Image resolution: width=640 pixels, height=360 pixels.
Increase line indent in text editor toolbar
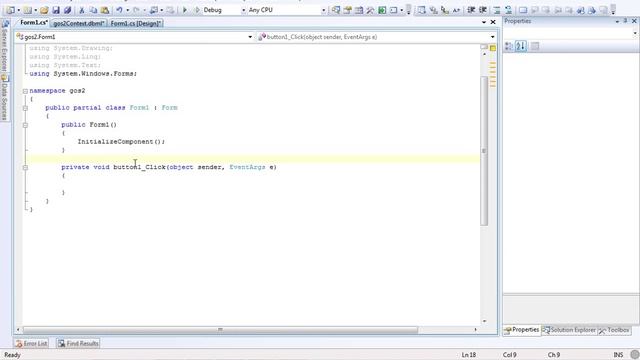[x=482, y=10]
